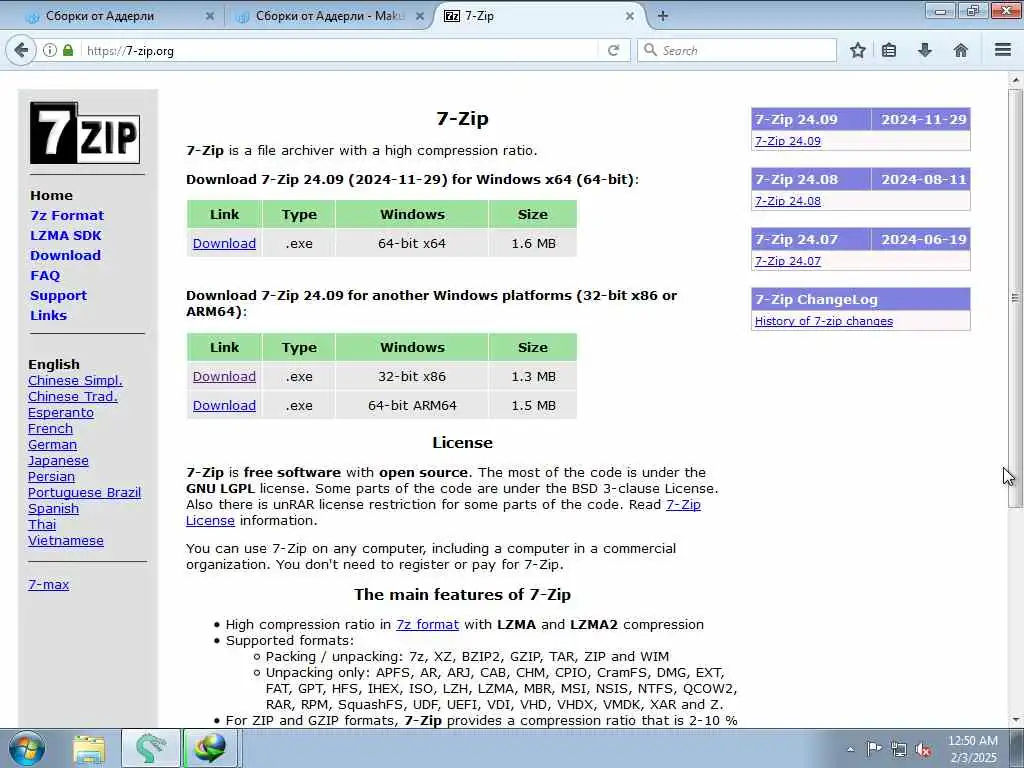Open the 7-max sidebar link

(48, 584)
